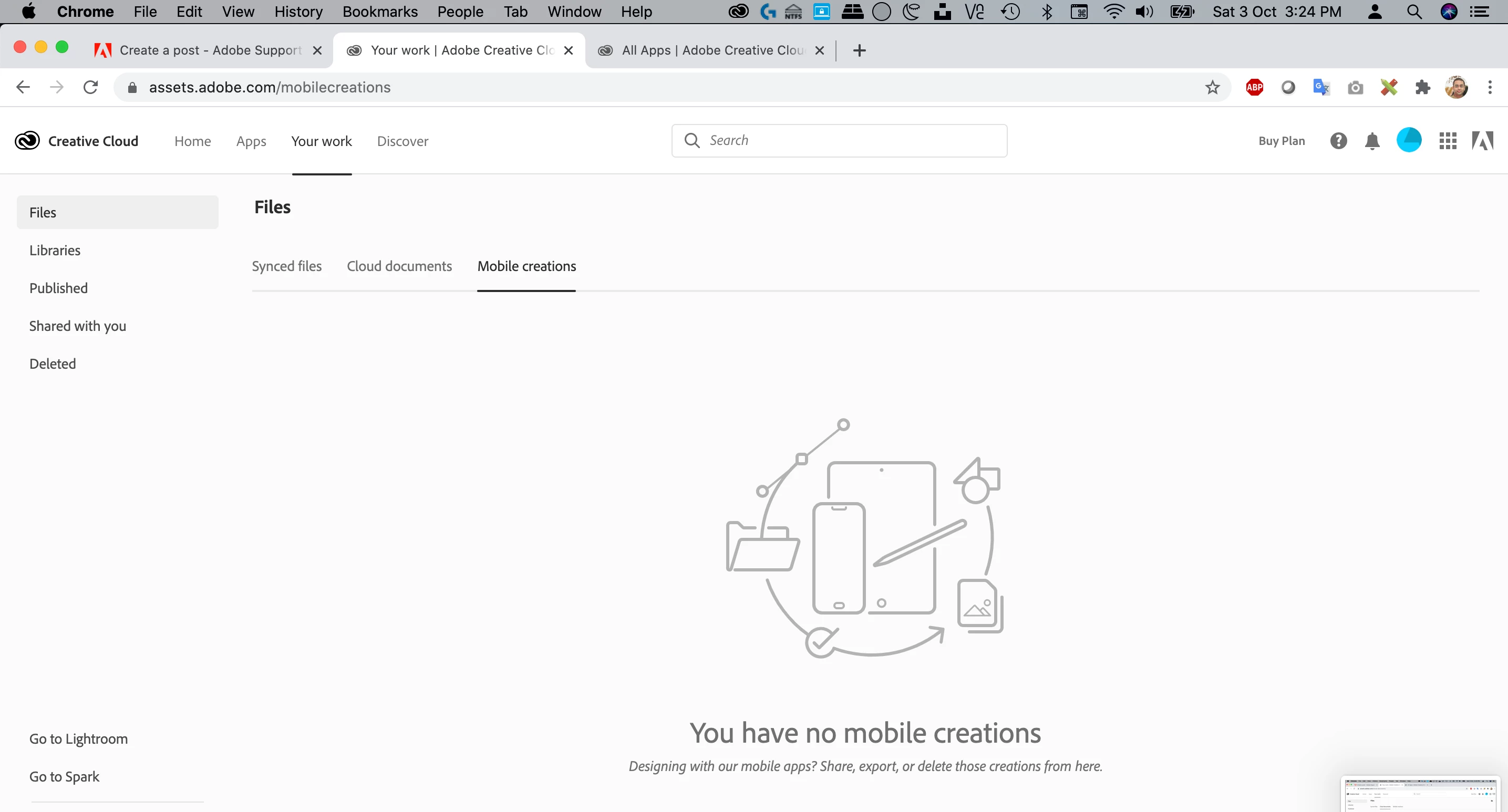This screenshot has width=1508, height=812.
Task: Click the Adobe logo icon at top right
Action: click(x=1482, y=141)
